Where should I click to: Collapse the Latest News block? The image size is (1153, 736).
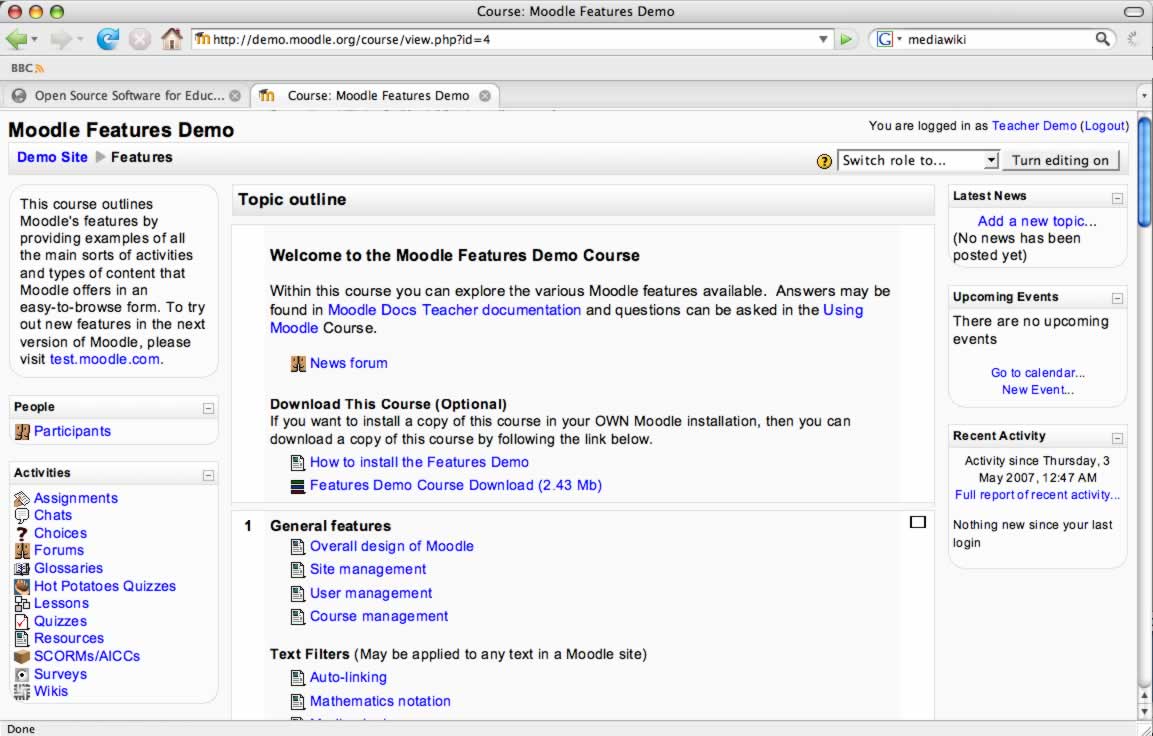point(1117,198)
